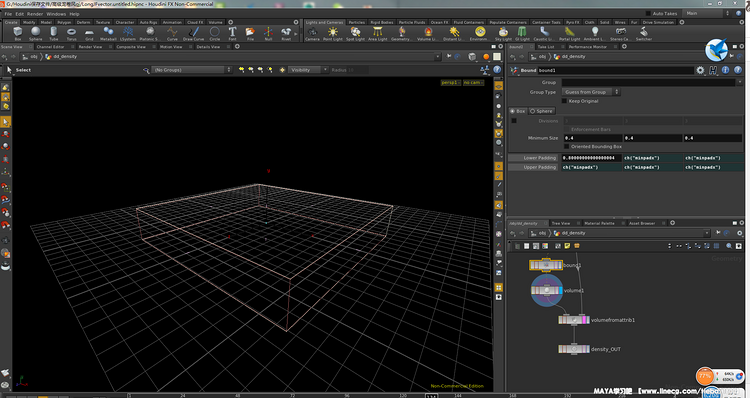Screen dimensions: 750x398
Task: Open the parameter gear menu for bound1
Action: 700,70
